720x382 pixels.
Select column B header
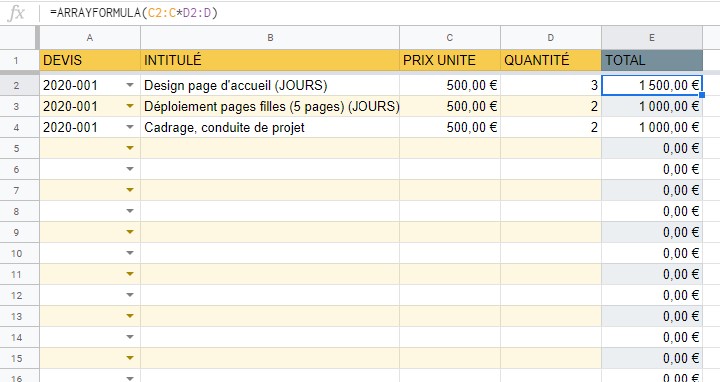click(x=270, y=38)
